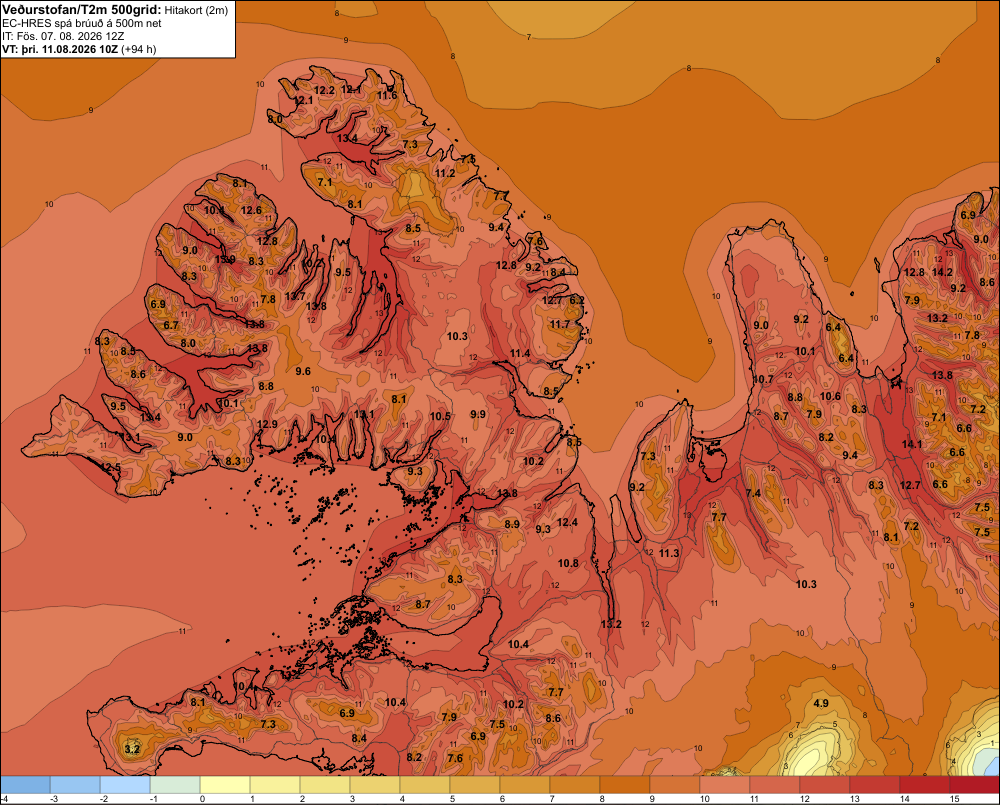Click the temperature value 4.9
Screen dimensions: 1000x805
click(821, 703)
